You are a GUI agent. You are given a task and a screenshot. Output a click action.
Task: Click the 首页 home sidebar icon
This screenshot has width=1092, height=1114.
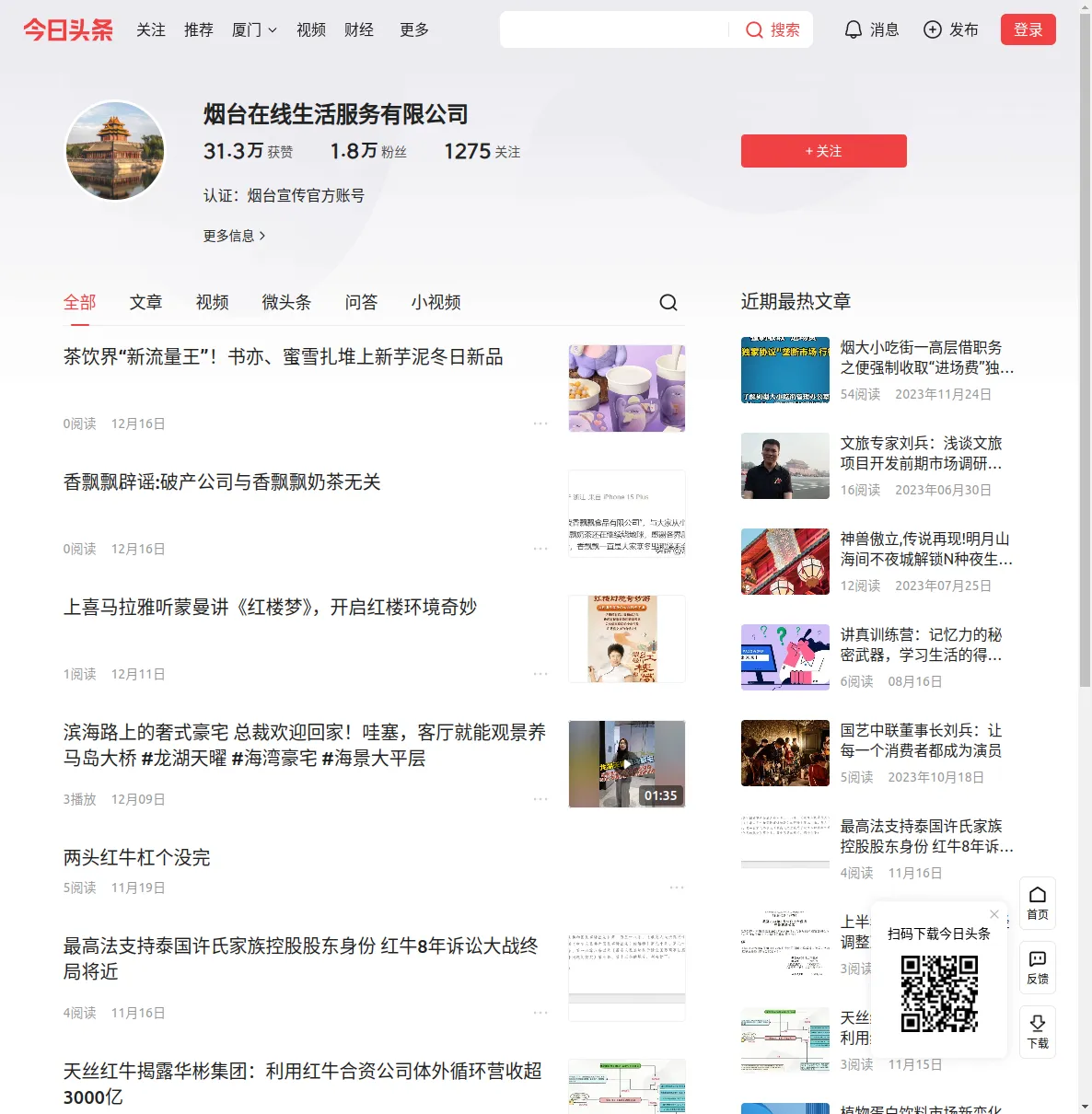1038,903
